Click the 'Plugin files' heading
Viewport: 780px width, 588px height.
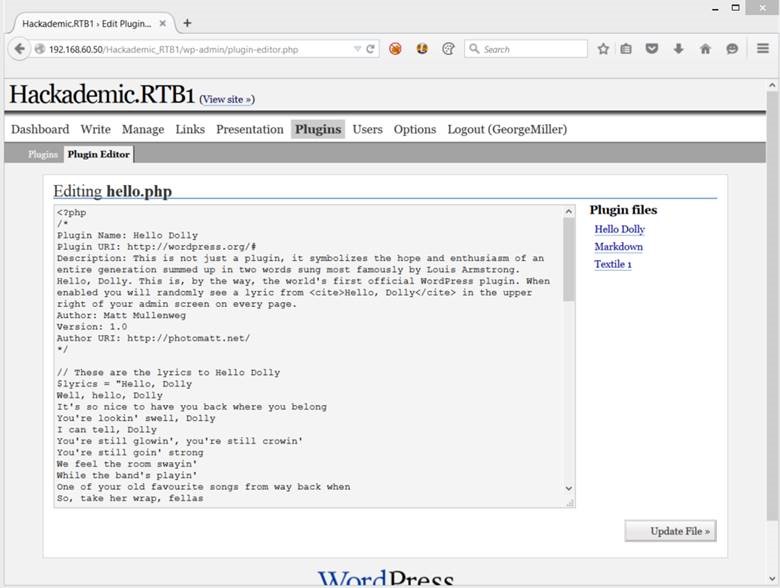(623, 210)
